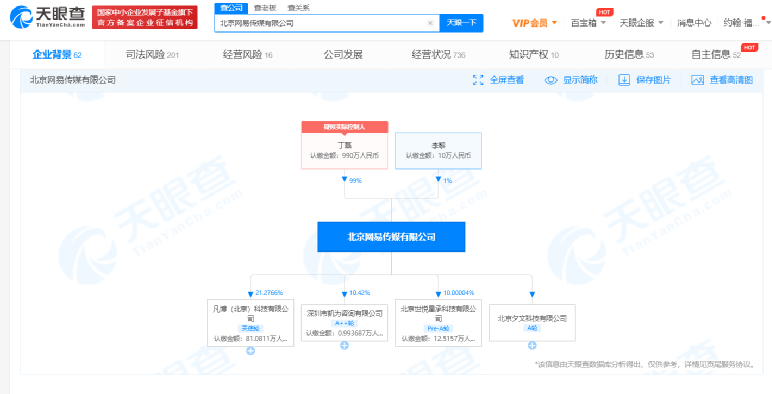Click the 21.2766% percentage label
The height and width of the screenshot is (394, 772).
[x=269, y=293]
